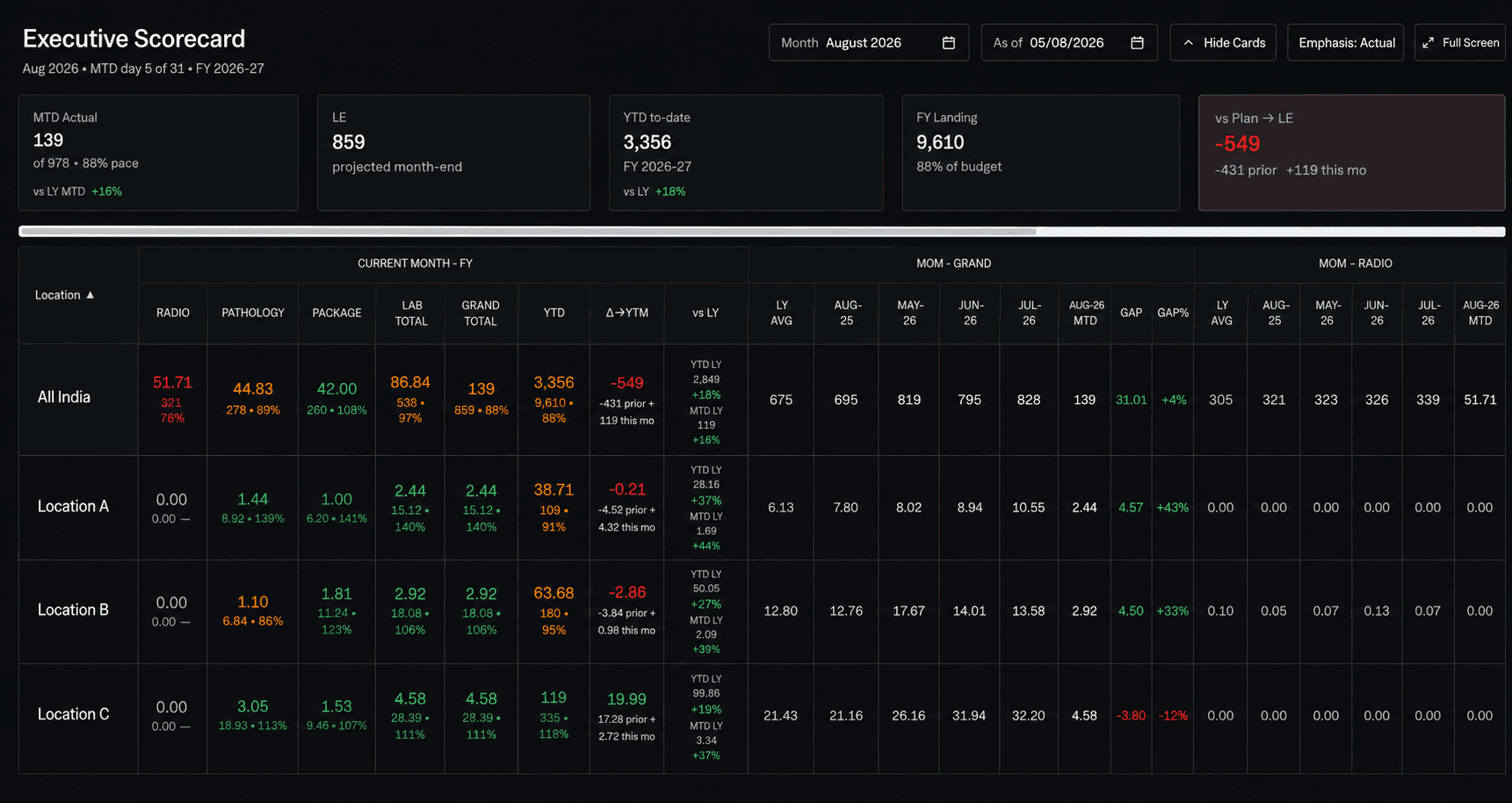Click the -549 value in All India row
This screenshot has width=1512, height=803.
[626, 383]
